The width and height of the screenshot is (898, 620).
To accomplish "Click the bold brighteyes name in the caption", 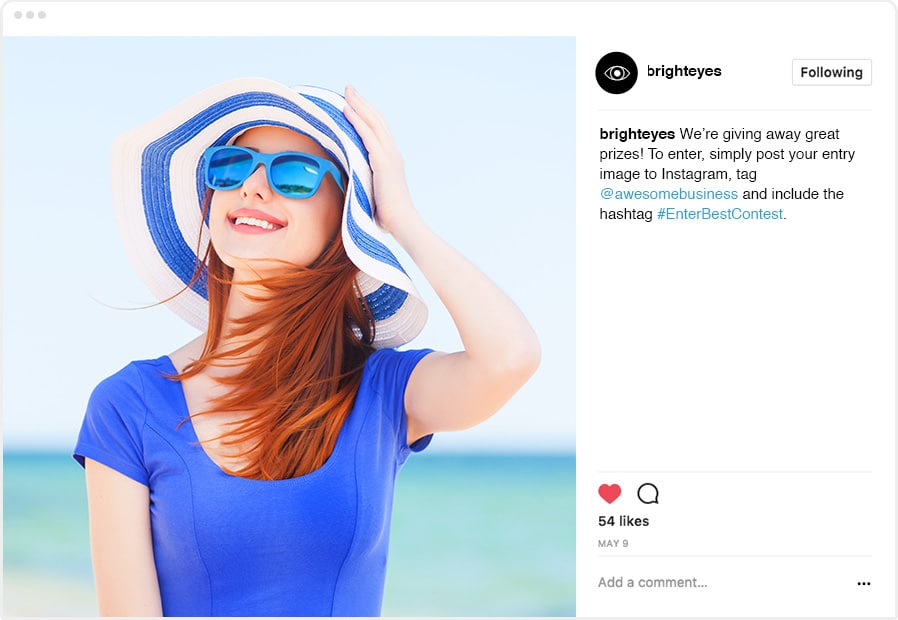I will [637, 134].
